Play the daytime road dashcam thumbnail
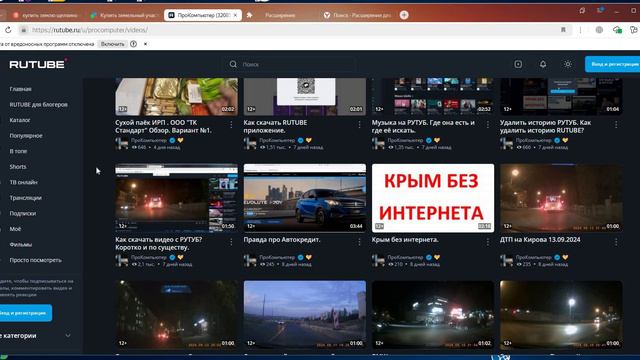 [304, 314]
